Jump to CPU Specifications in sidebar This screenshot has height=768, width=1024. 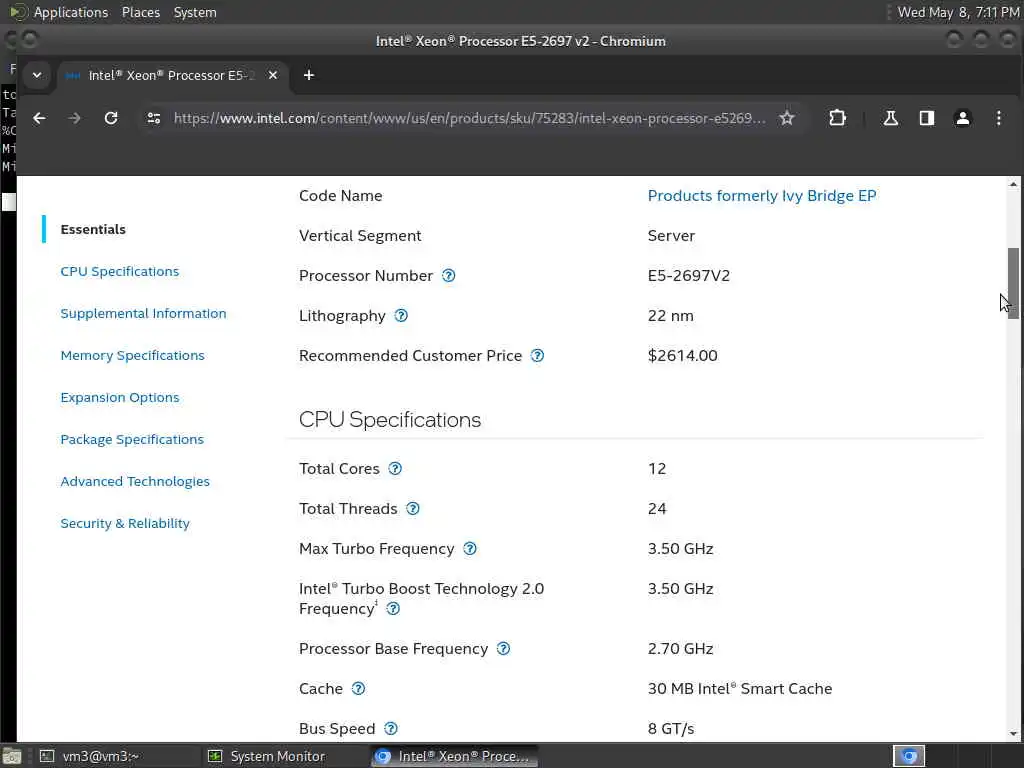pos(120,272)
